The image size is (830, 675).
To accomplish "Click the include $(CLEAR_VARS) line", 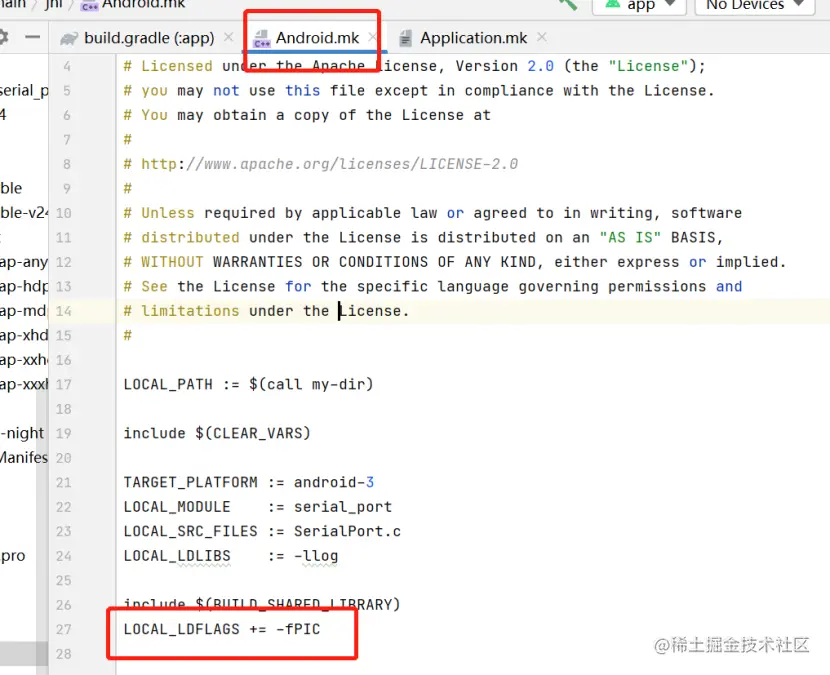I will 216,433.
